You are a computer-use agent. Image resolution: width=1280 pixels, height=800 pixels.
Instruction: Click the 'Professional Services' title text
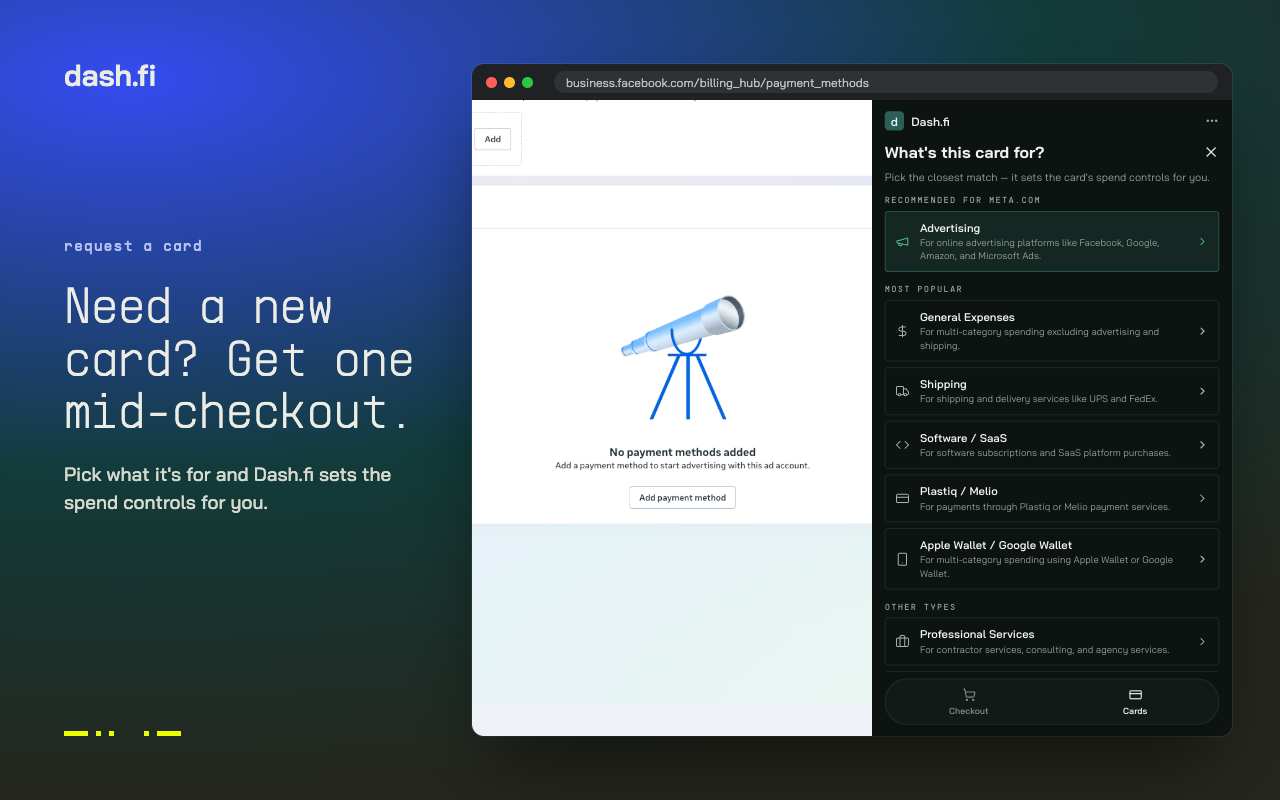click(x=977, y=634)
